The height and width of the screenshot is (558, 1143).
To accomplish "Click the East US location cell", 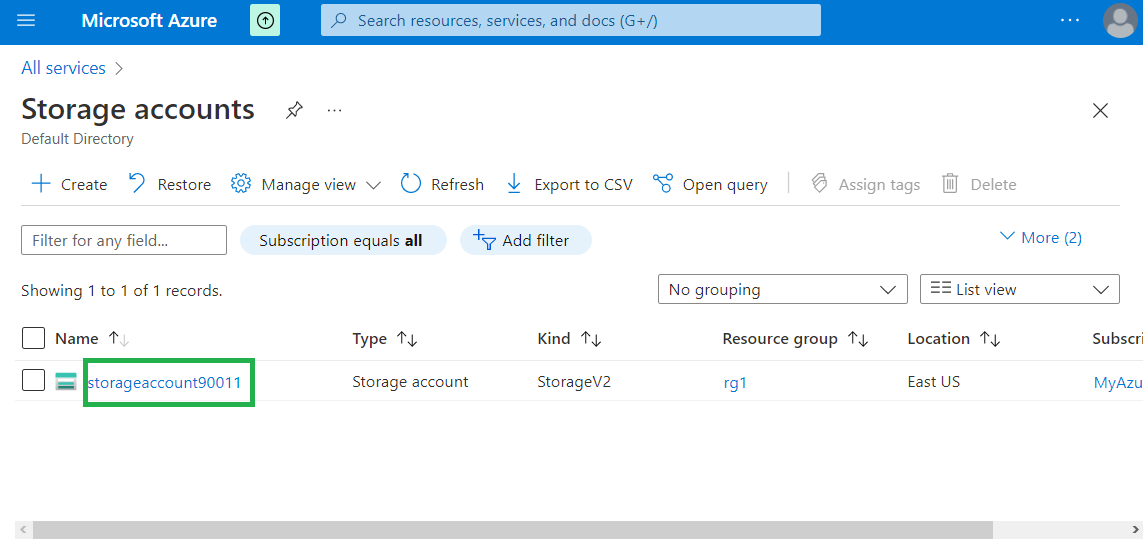I will click(x=934, y=381).
